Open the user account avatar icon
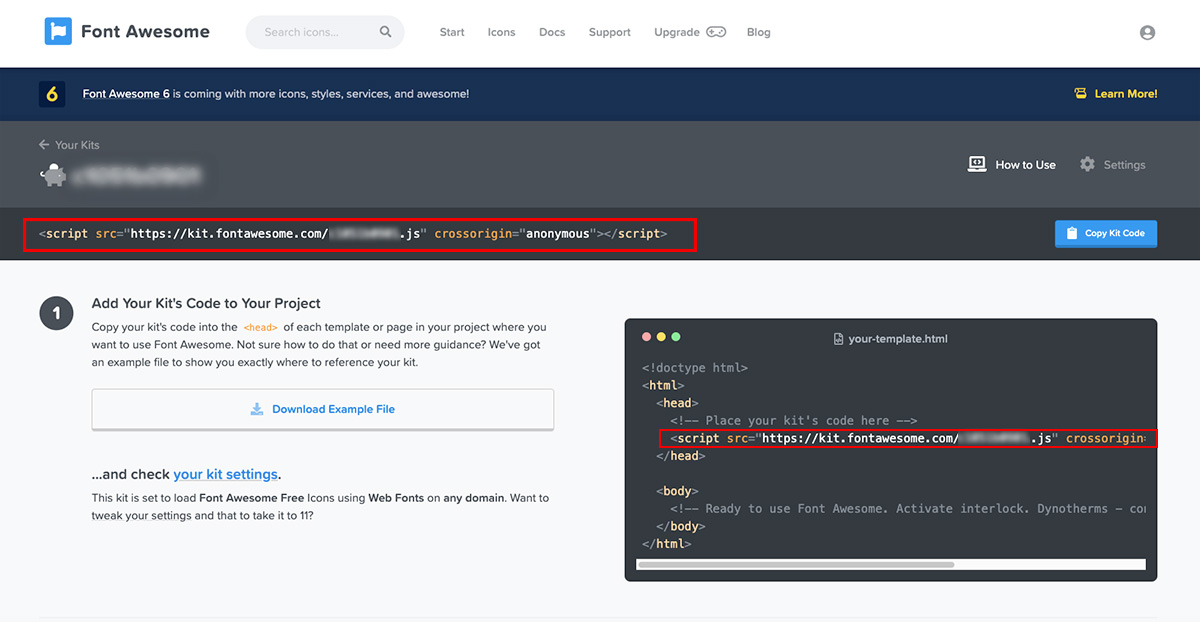This screenshot has height=622, width=1200. 1147,32
